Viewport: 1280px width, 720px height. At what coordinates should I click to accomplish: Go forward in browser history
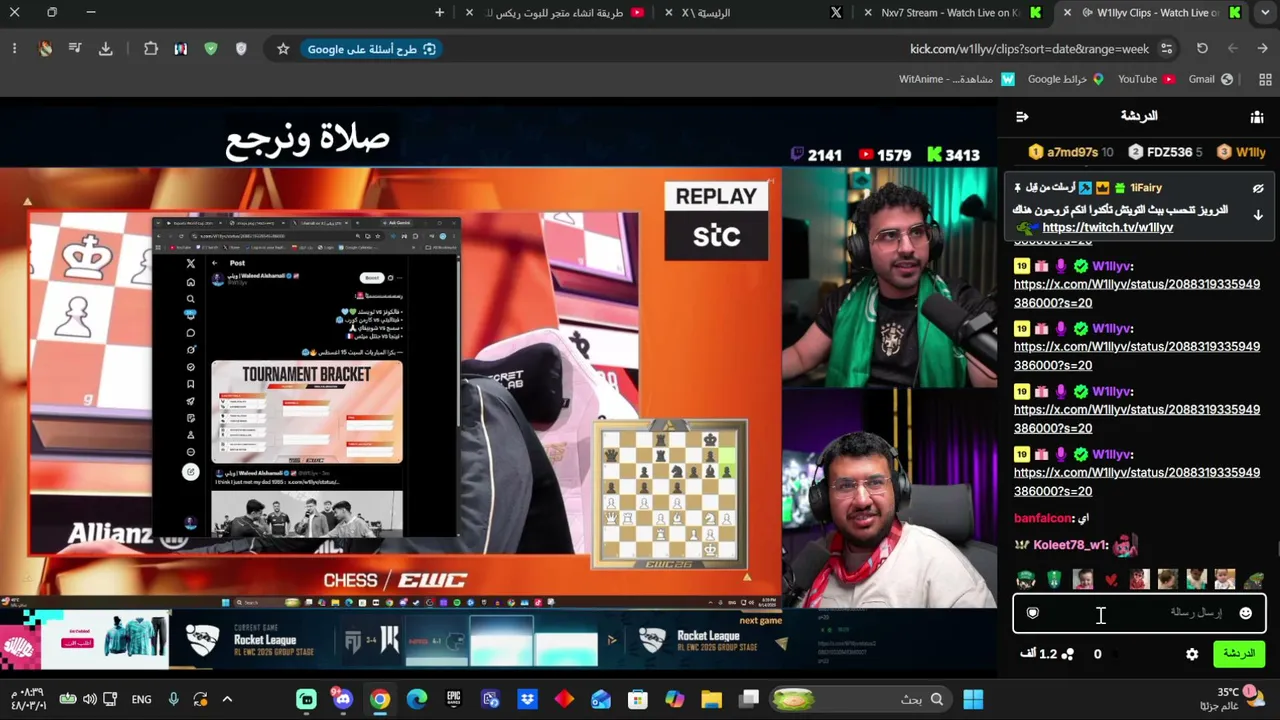[x=1233, y=49]
